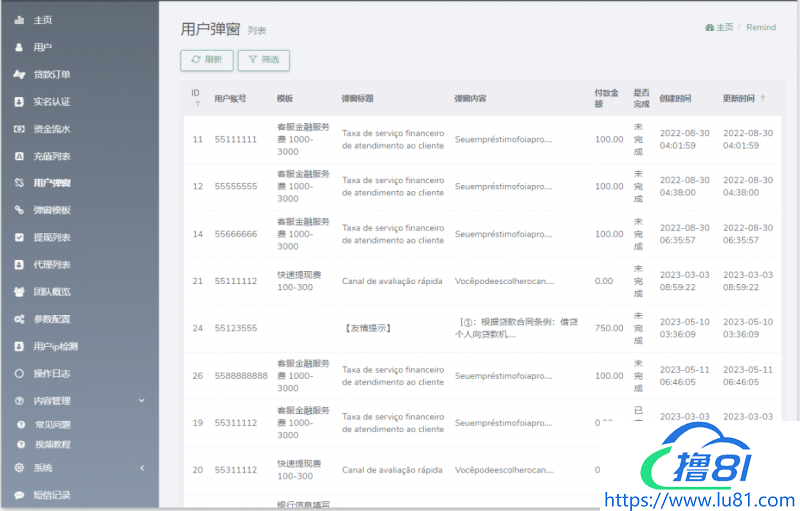Select 常见问题 submenu item
Image resolution: width=800 pixels, height=511 pixels.
(52, 425)
